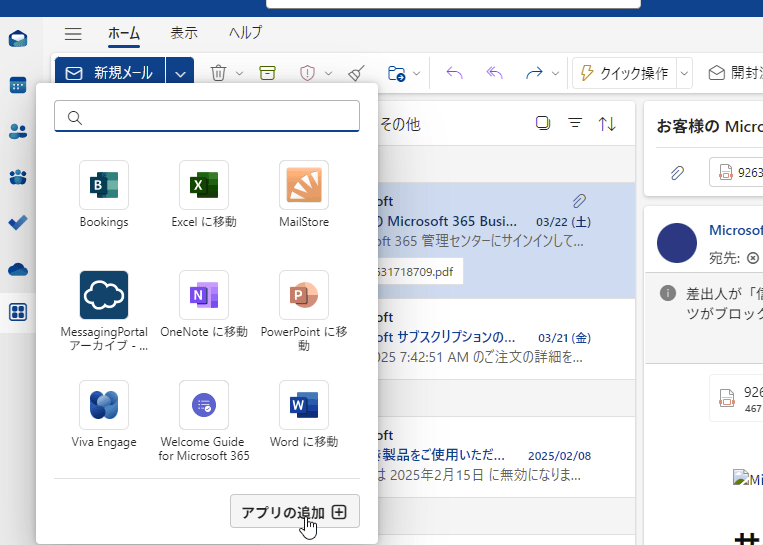Open the ヘルプ tab
763x545 pixels.
point(245,33)
